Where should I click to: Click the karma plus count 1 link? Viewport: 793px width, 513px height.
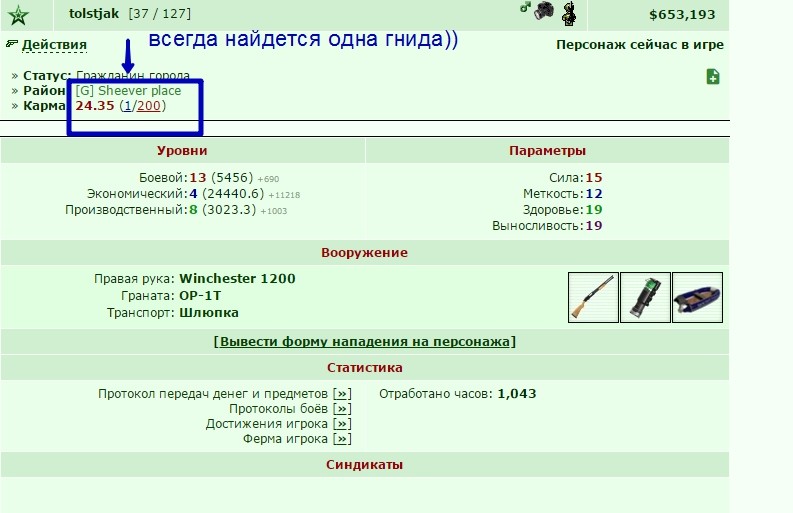pyautogui.click(x=128, y=106)
